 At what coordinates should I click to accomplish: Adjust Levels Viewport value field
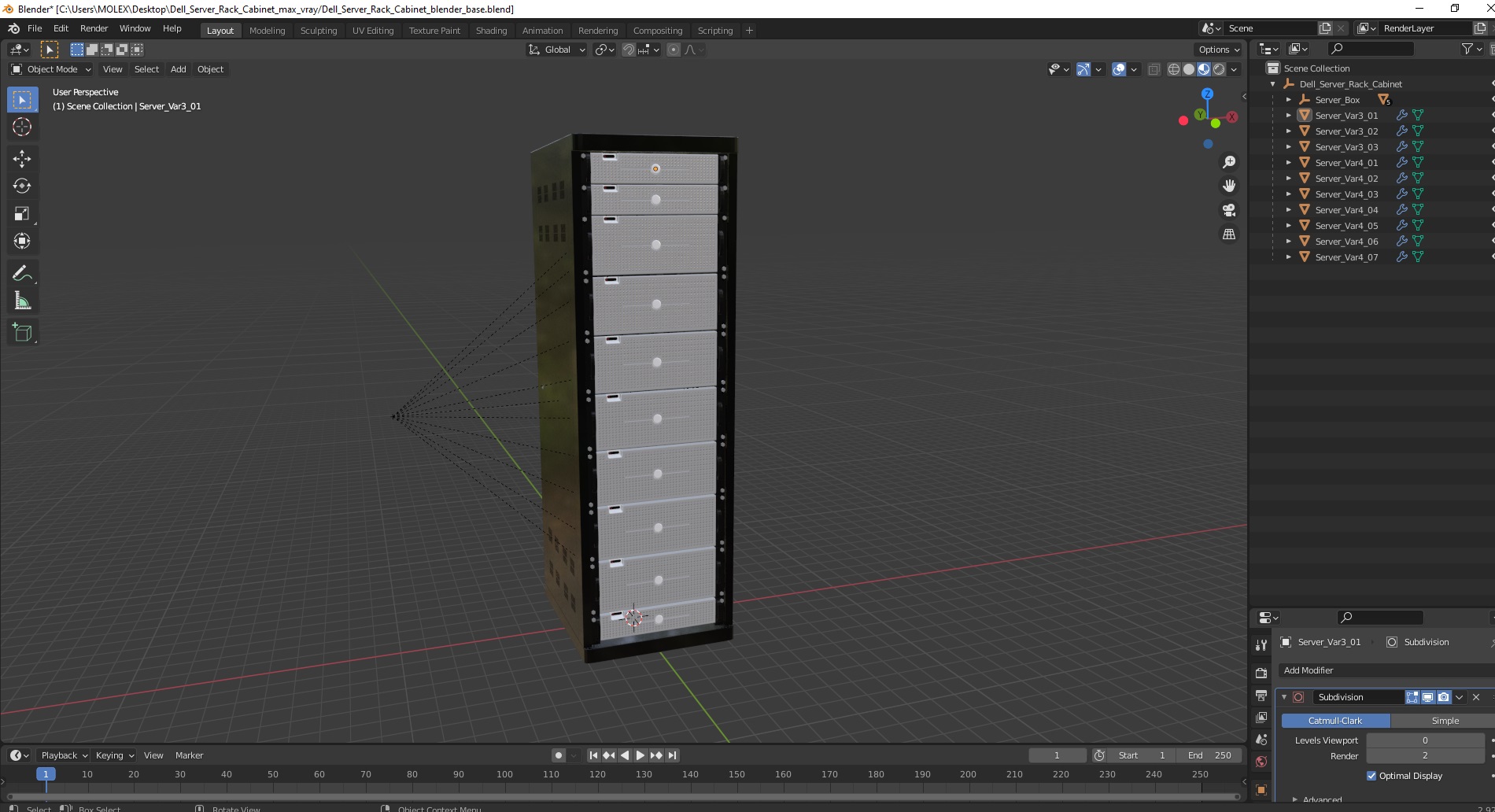click(x=1425, y=740)
